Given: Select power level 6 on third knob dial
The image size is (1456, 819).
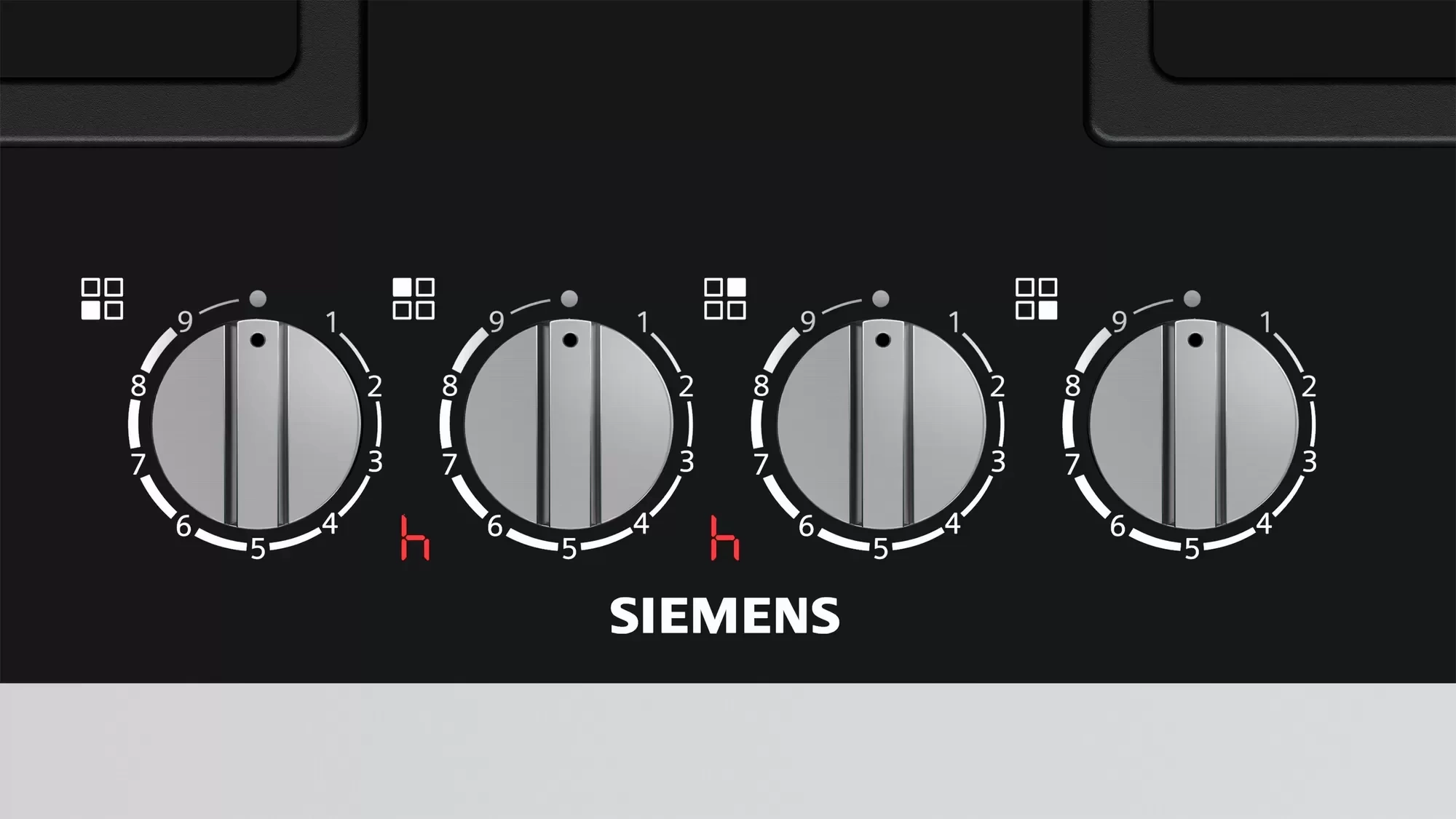Looking at the screenshot, I should point(806,526).
